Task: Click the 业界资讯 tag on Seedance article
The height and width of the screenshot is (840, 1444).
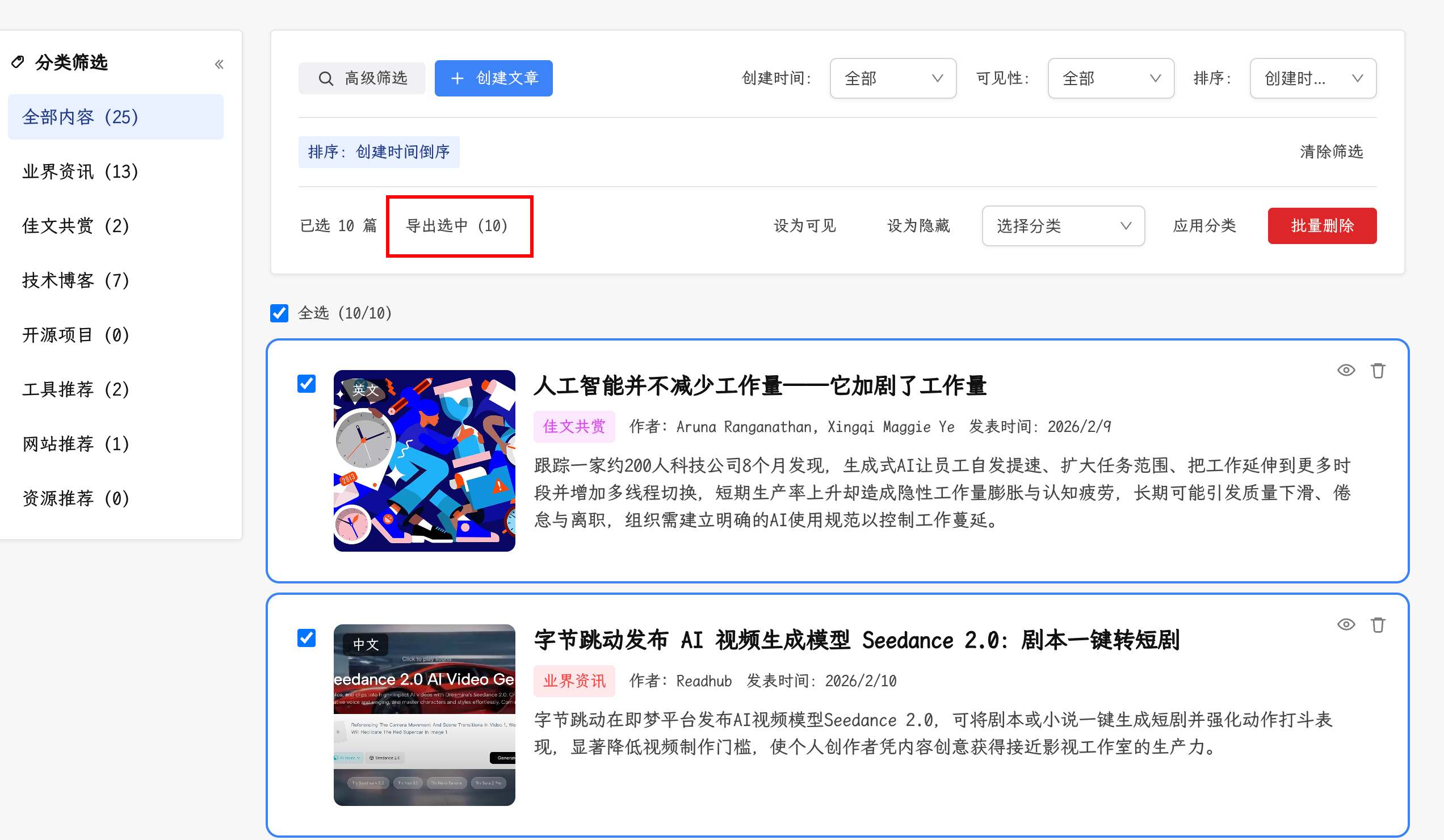Action: coord(574,681)
